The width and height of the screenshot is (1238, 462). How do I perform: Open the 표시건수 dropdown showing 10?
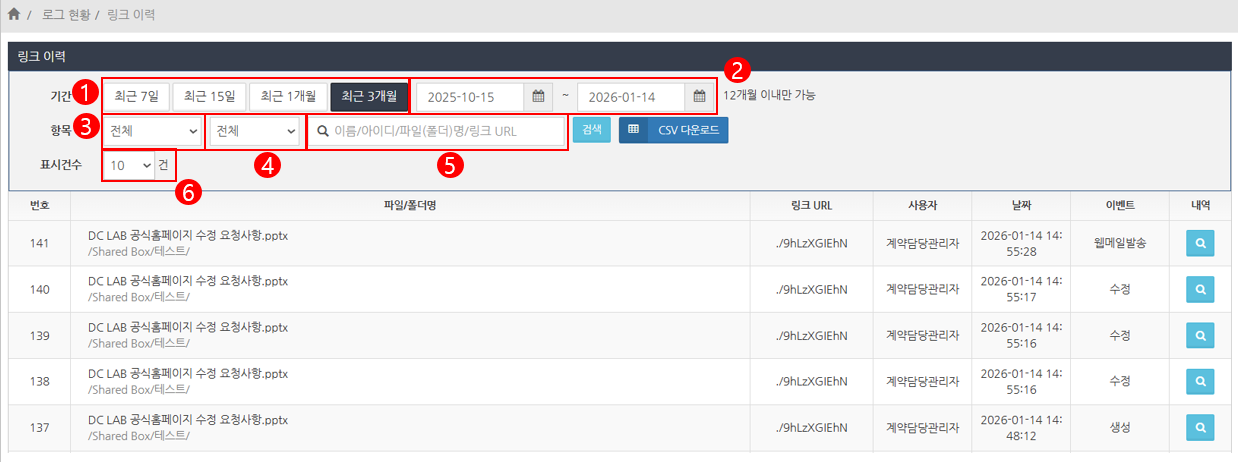(x=130, y=164)
